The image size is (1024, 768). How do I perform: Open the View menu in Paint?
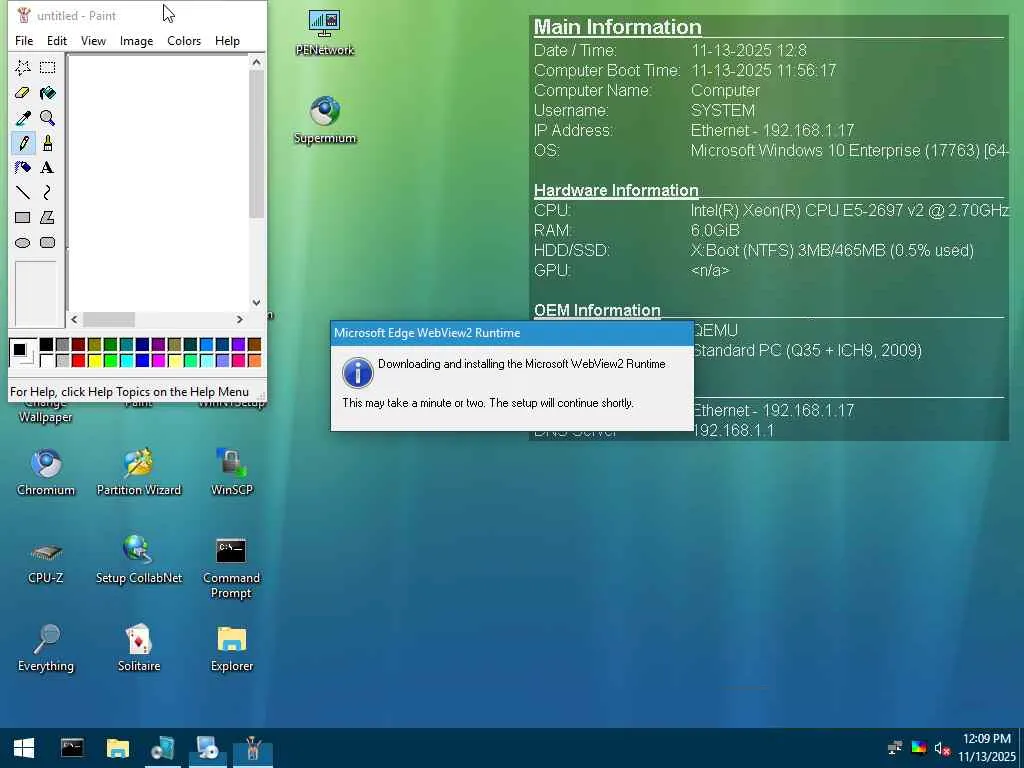(x=93, y=40)
